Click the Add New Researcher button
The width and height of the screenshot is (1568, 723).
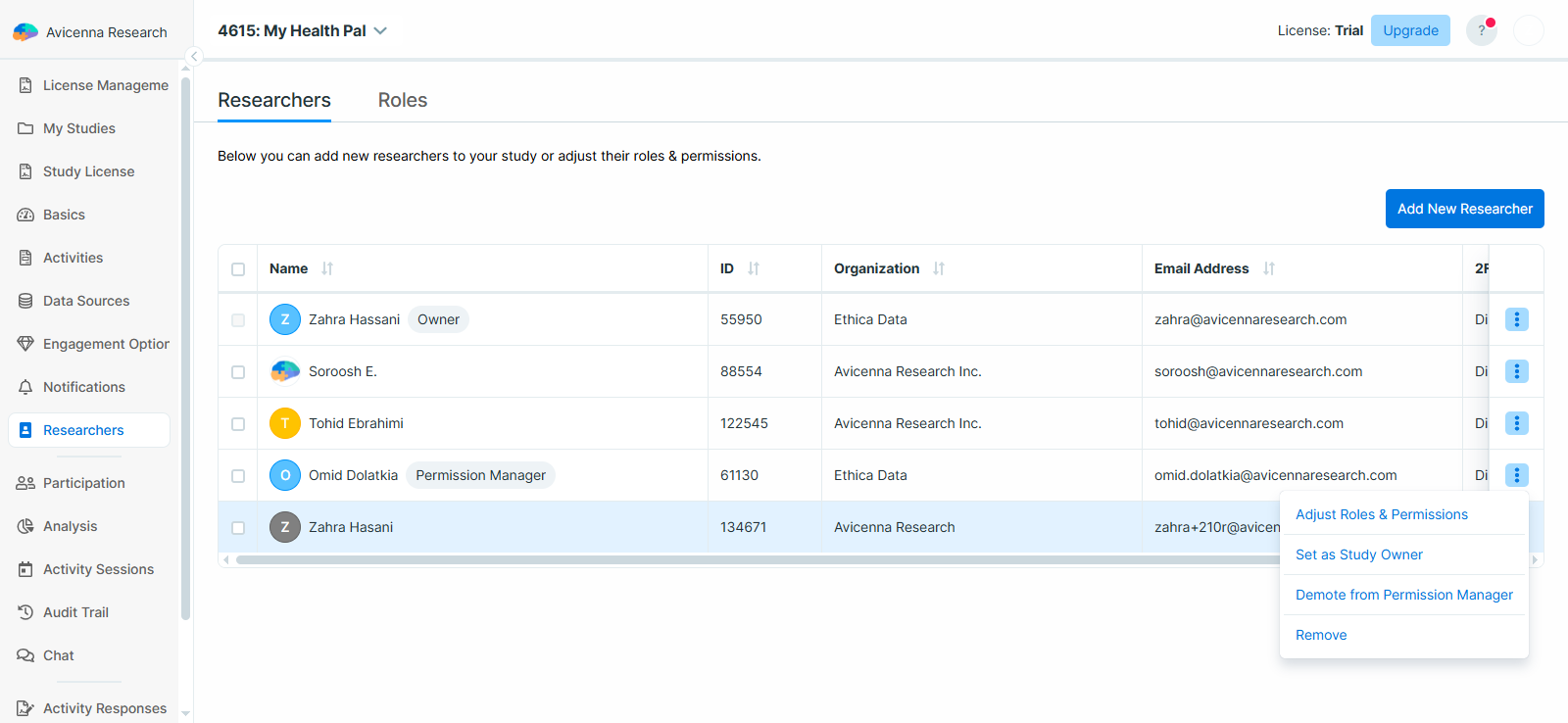[1464, 209]
